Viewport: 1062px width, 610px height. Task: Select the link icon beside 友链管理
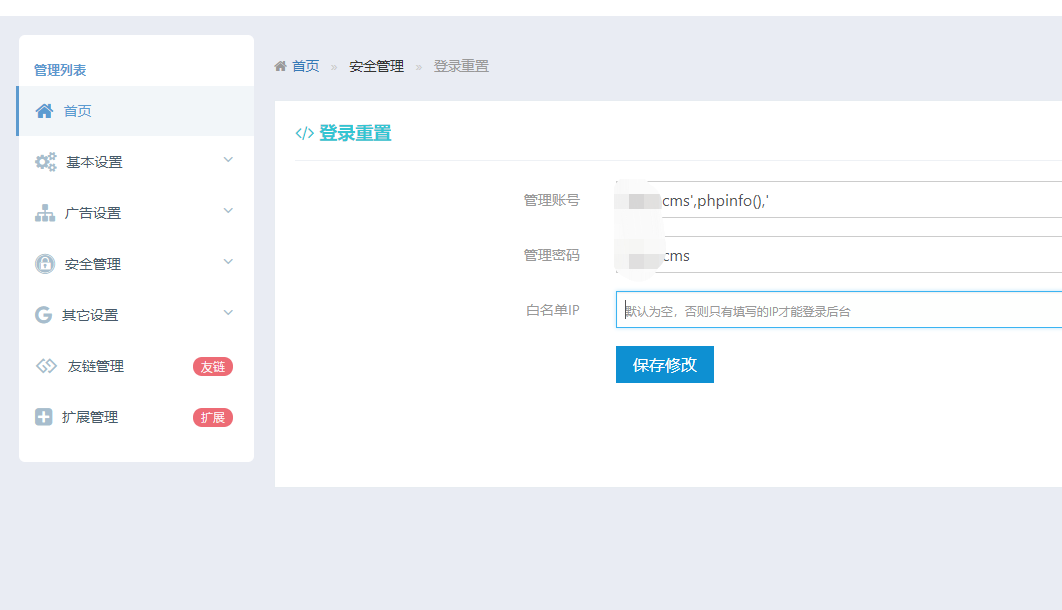pyautogui.click(x=44, y=366)
